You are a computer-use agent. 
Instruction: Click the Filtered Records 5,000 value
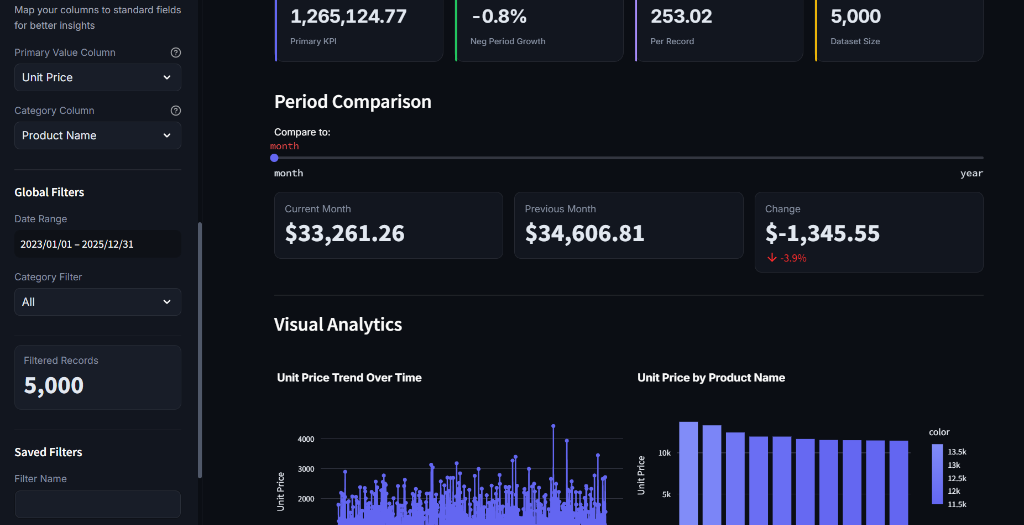pos(54,385)
